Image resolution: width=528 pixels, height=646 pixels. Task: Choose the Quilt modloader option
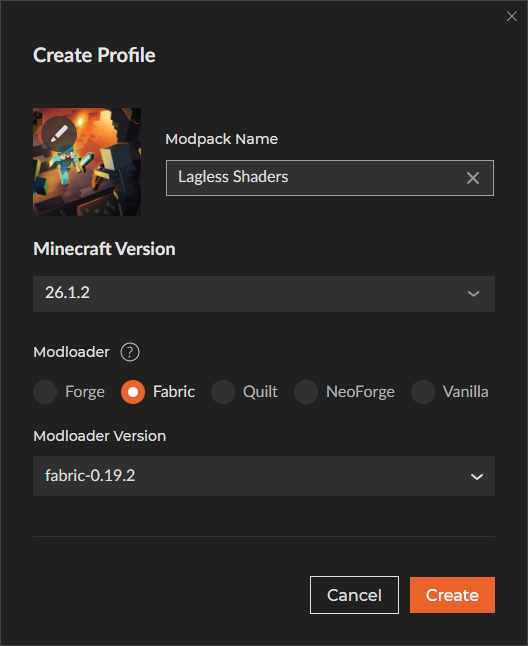click(223, 392)
